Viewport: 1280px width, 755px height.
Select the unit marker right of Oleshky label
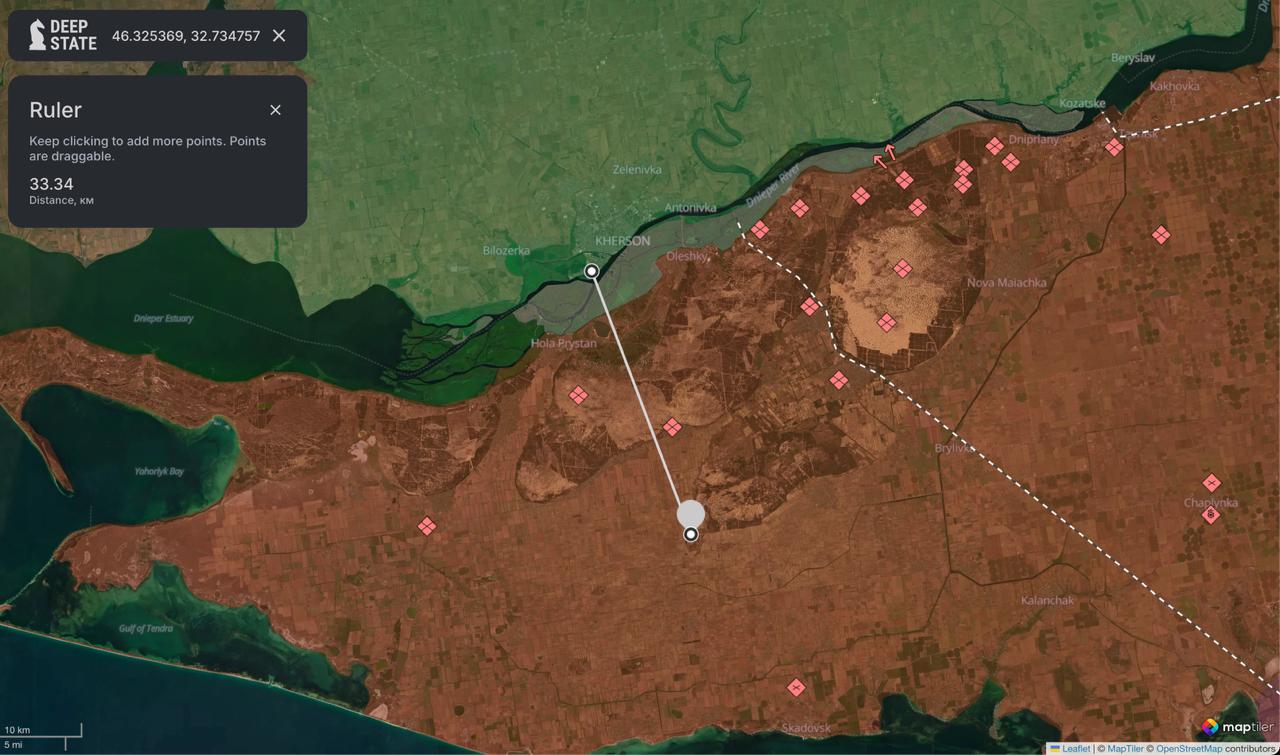760,230
